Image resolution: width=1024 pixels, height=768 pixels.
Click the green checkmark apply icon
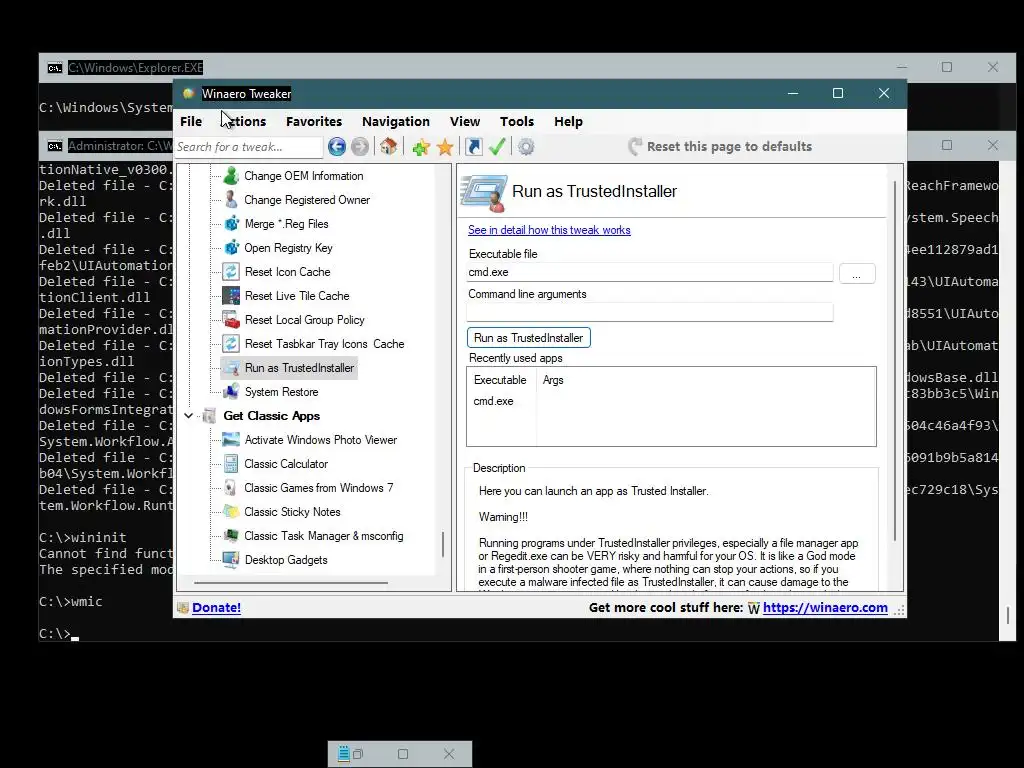tap(497, 146)
